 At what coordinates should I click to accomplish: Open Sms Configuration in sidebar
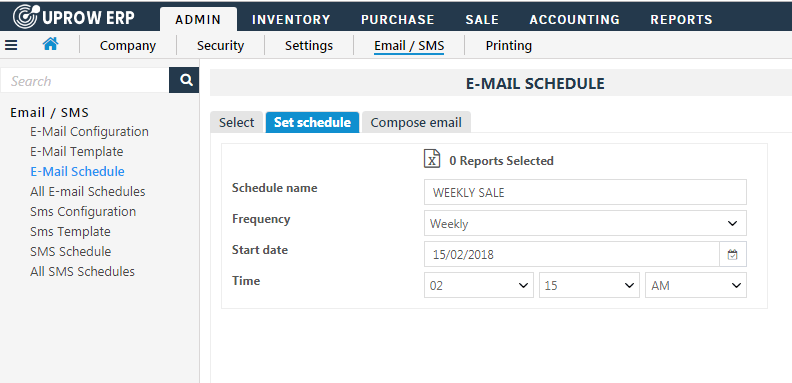point(83,211)
